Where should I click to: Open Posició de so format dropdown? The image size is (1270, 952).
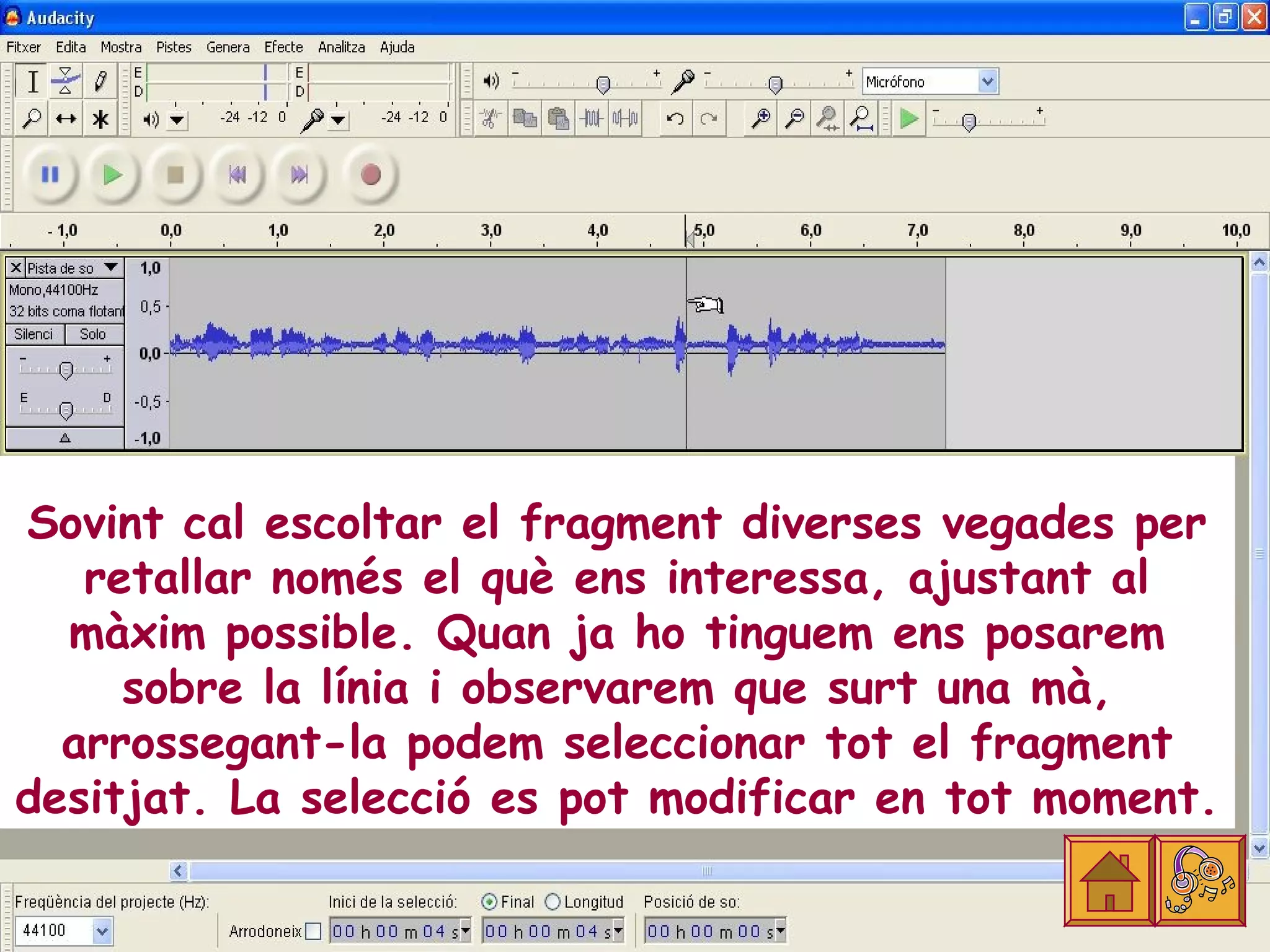tap(780, 930)
